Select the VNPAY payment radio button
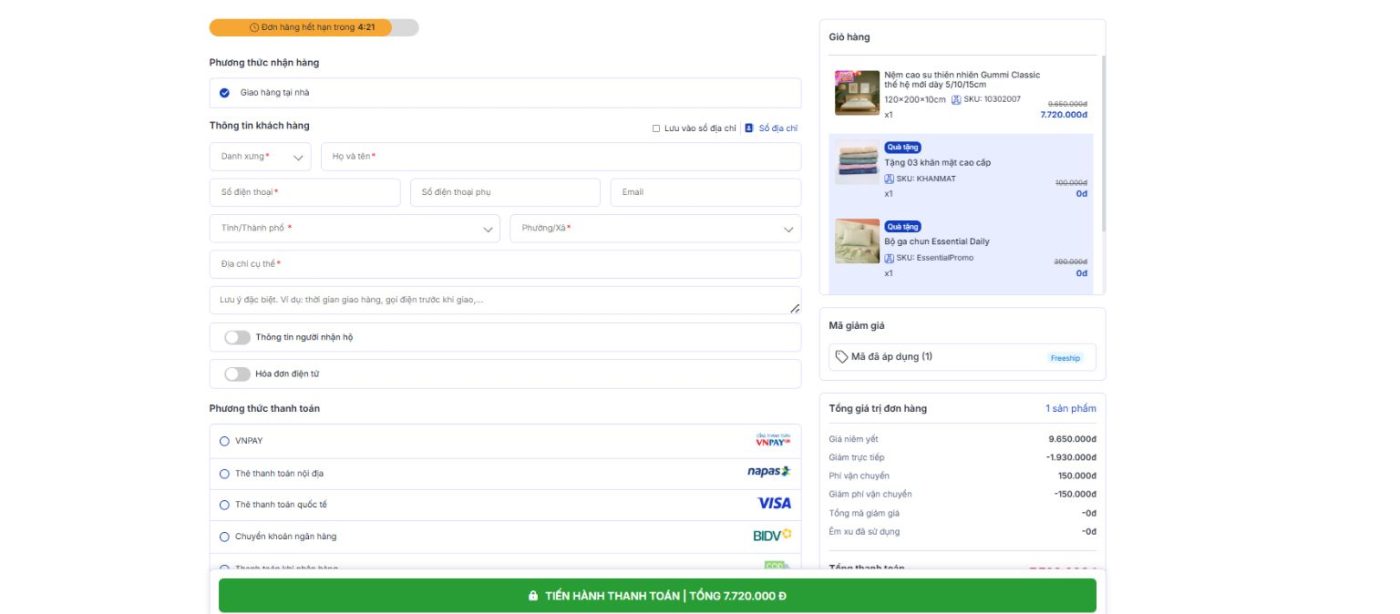Screen dimensions: 1400x614 click(x=224, y=441)
